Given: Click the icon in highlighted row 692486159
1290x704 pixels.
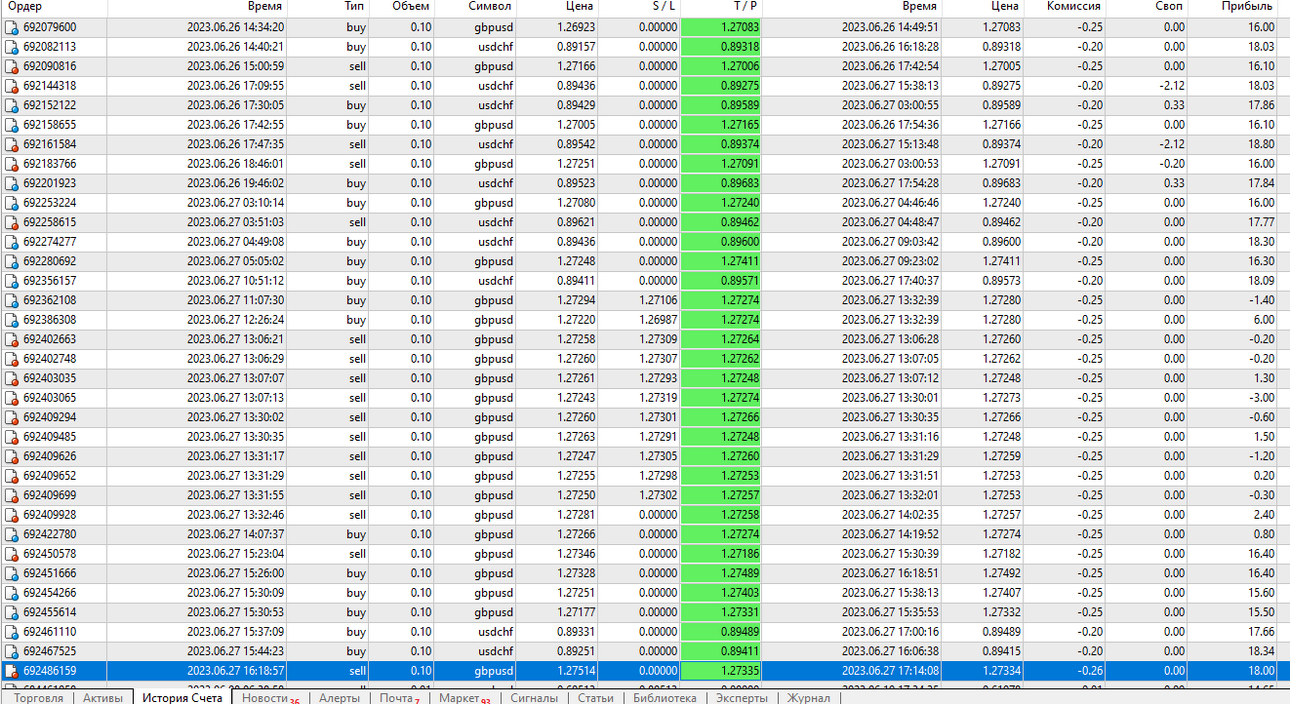Looking at the screenshot, I should (x=12, y=671).
